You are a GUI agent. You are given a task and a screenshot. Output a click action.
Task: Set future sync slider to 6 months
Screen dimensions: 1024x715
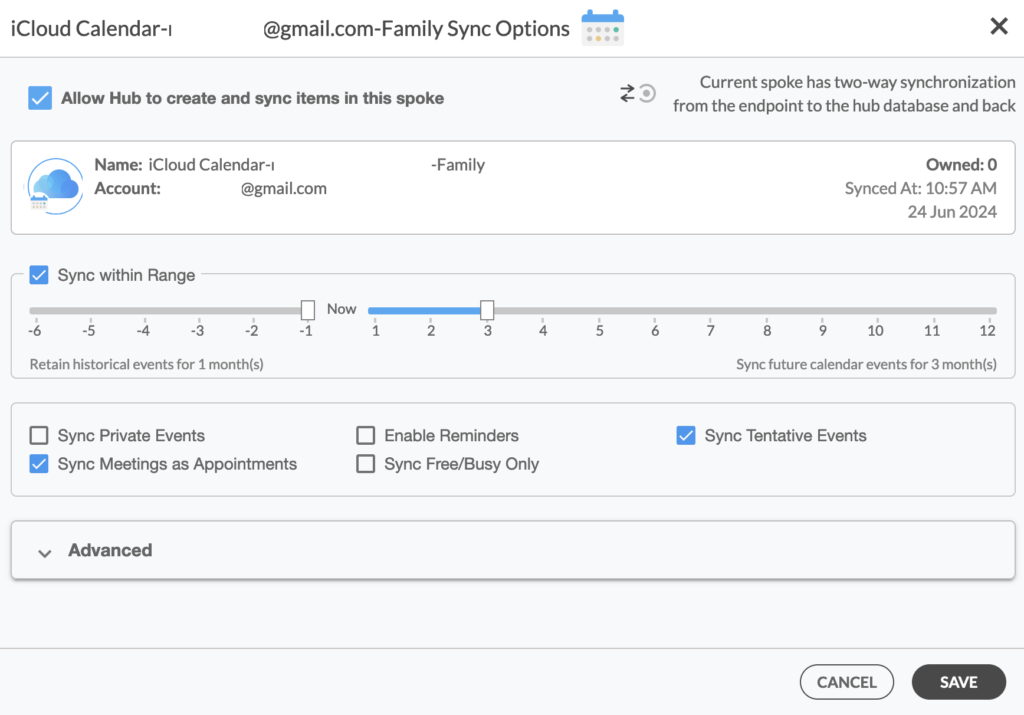point(654,311)
